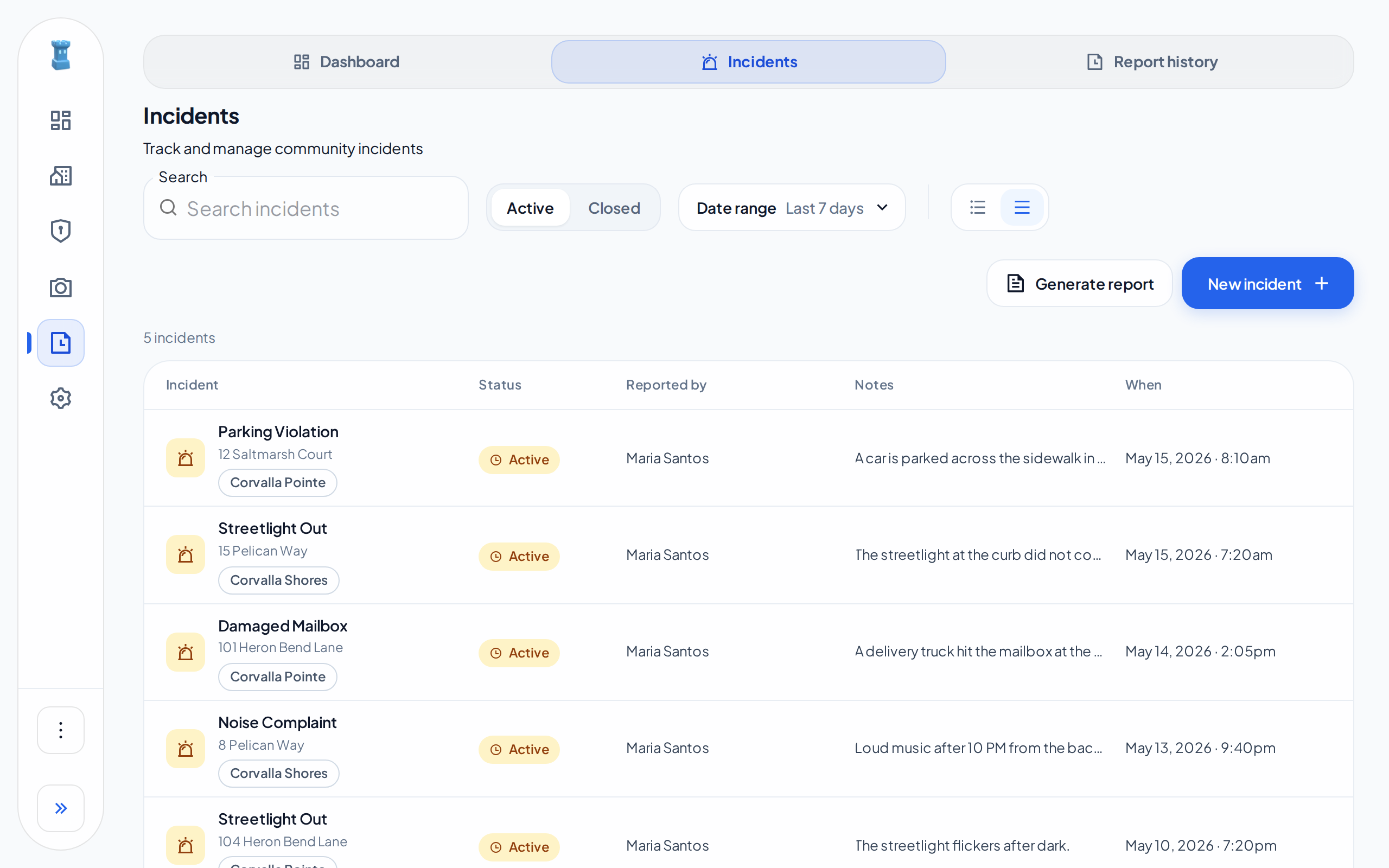Open Report history tab
Viewport: 1389px width, 868px height.
coord(1152,62)
